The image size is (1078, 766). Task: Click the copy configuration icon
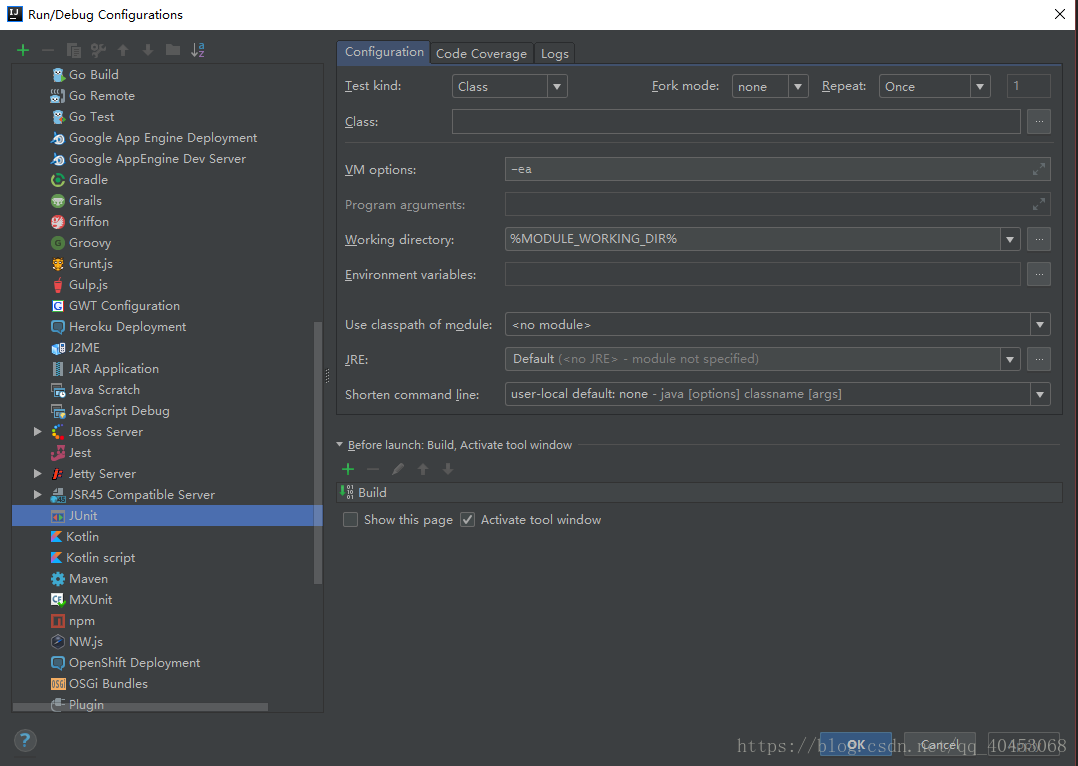(x=73, y=50)
